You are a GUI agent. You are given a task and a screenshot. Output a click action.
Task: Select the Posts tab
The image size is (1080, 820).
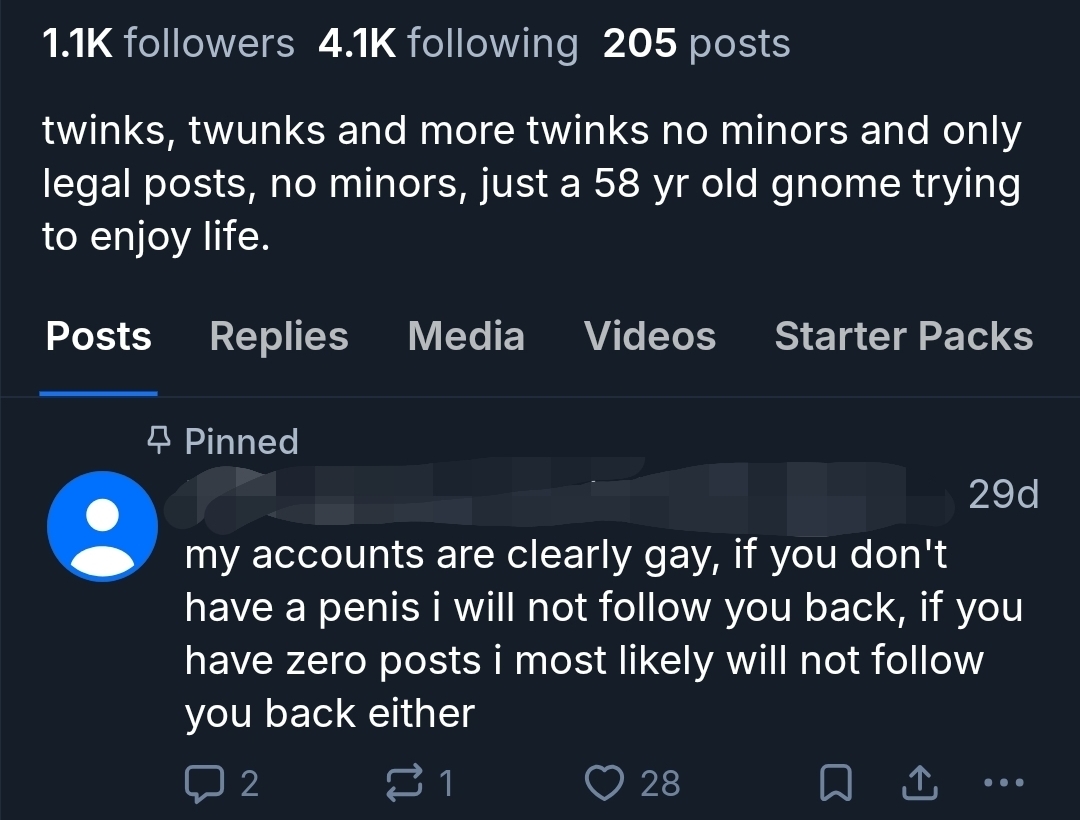point(98,336)
